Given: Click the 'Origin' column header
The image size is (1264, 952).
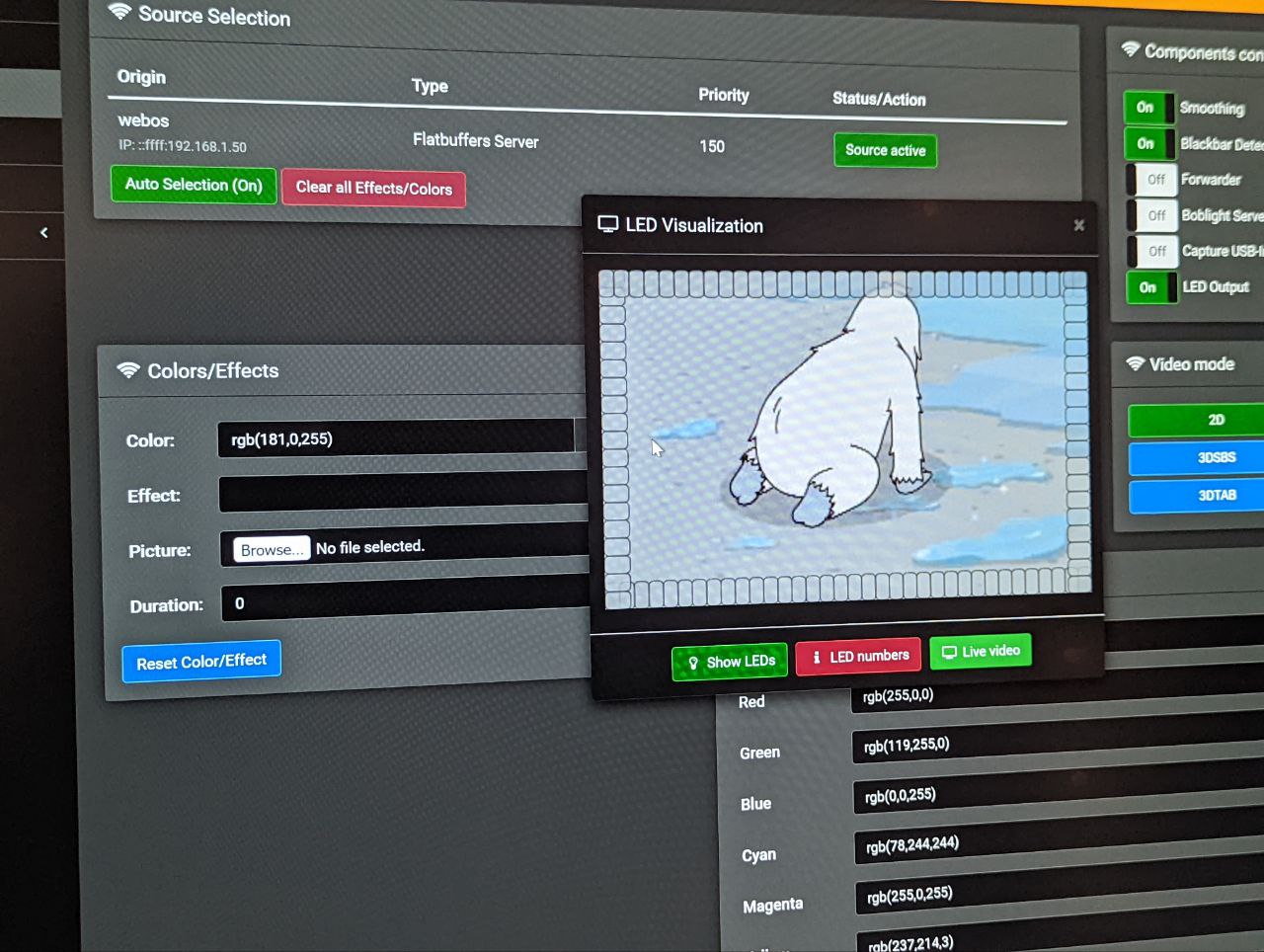Looking at the screenshot, I should 141,77.
